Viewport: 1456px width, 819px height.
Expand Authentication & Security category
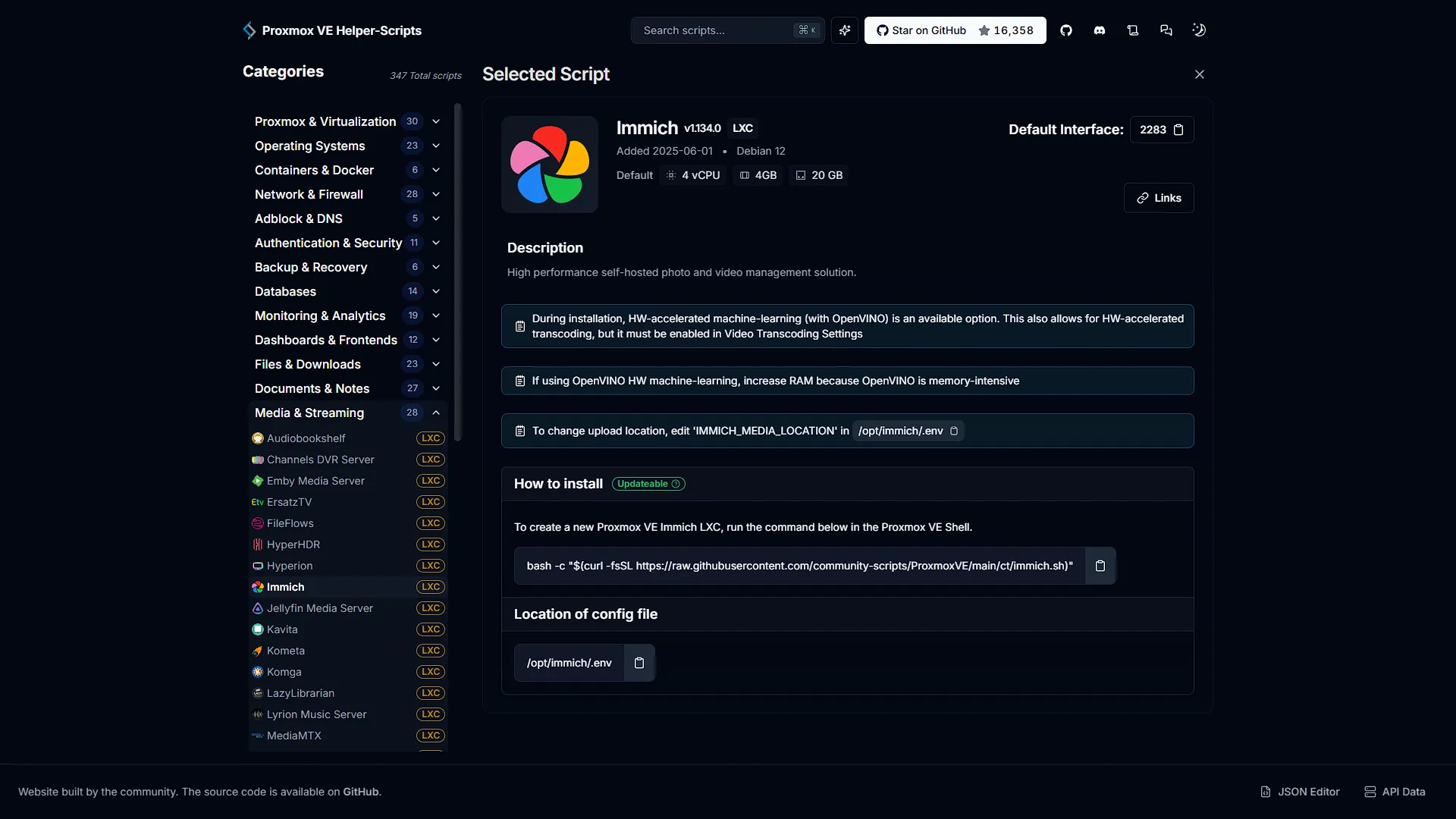(348, 243)
